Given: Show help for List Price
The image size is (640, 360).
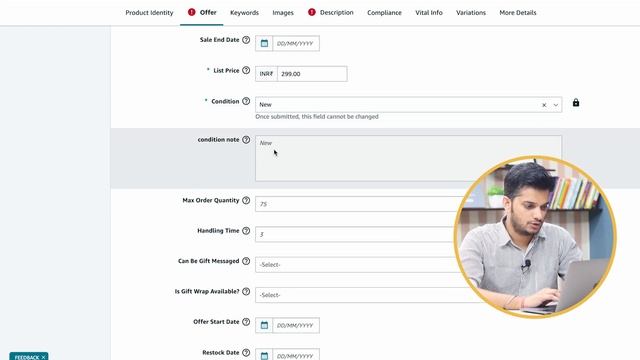Looking at the screenshot, I should point(246,71).
